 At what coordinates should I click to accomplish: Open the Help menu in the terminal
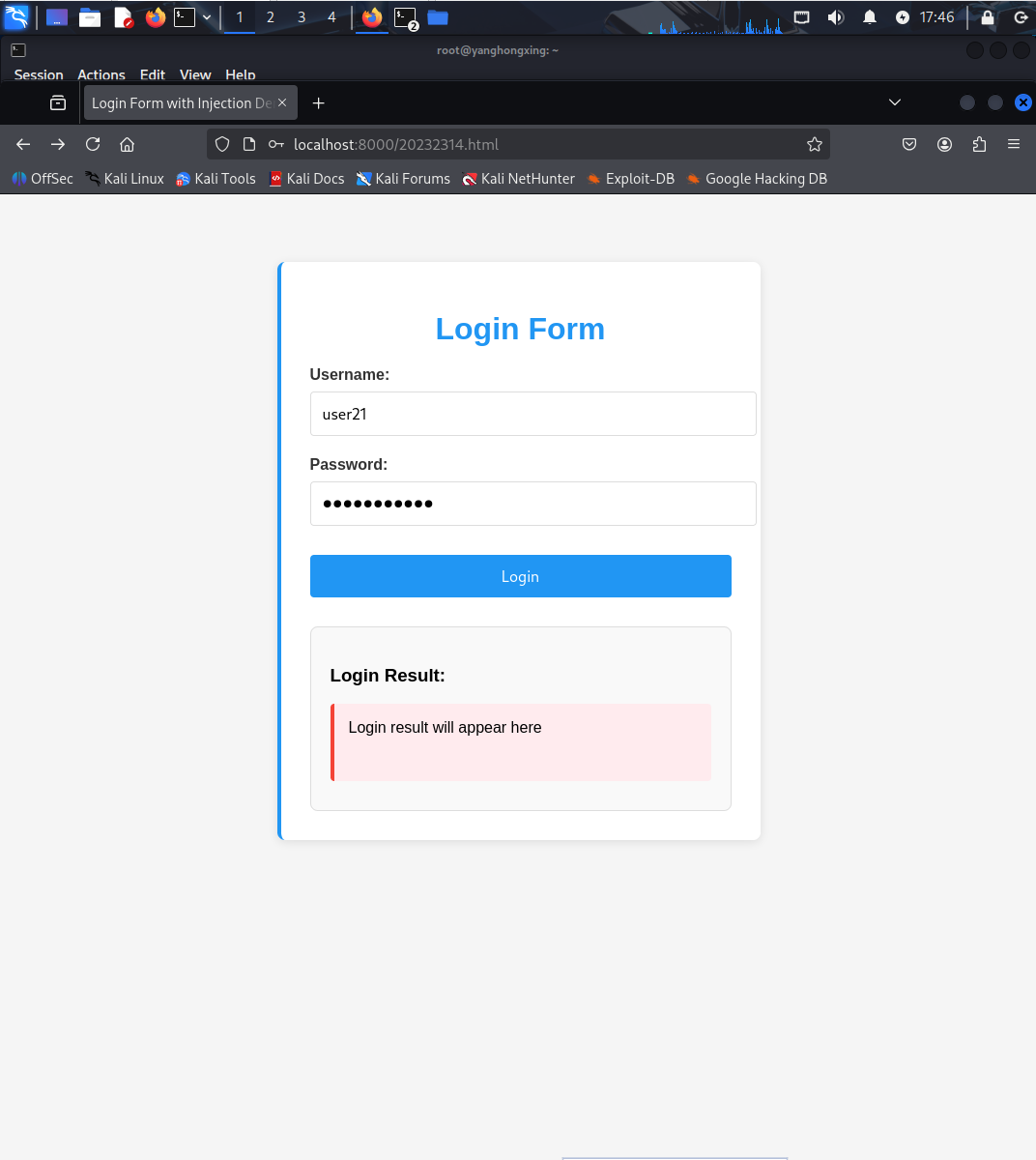coord(241,74)
